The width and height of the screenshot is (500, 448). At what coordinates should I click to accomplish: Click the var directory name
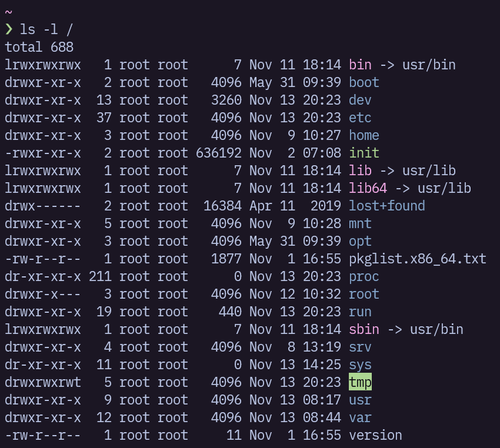point(360,417)
